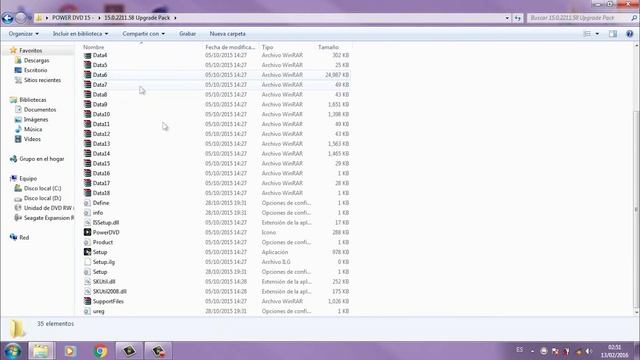Open Documentos library
Viewport: 640px width, 360px height.
(40, 109)
